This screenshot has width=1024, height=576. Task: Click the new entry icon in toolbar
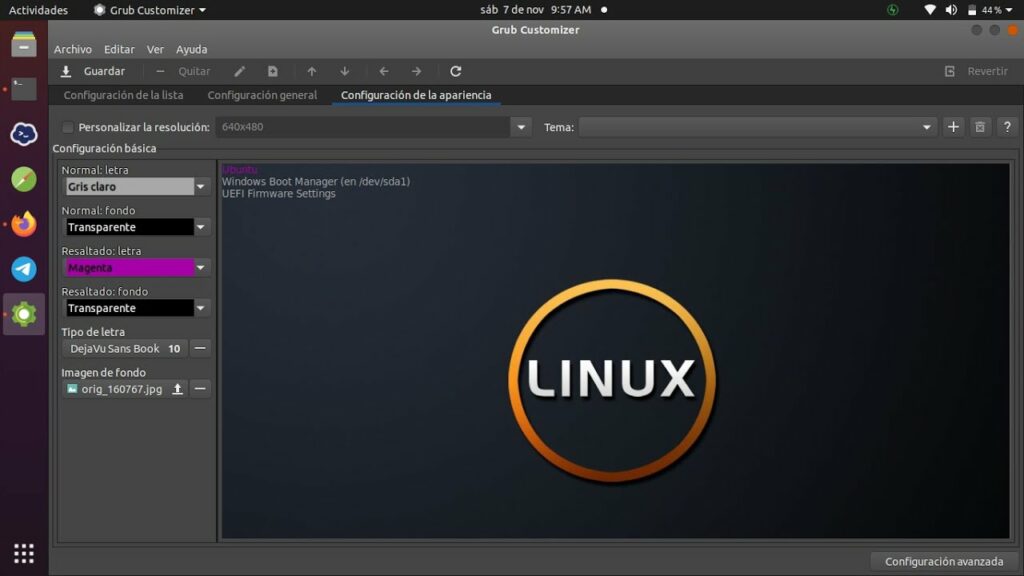tap(273, 71)
